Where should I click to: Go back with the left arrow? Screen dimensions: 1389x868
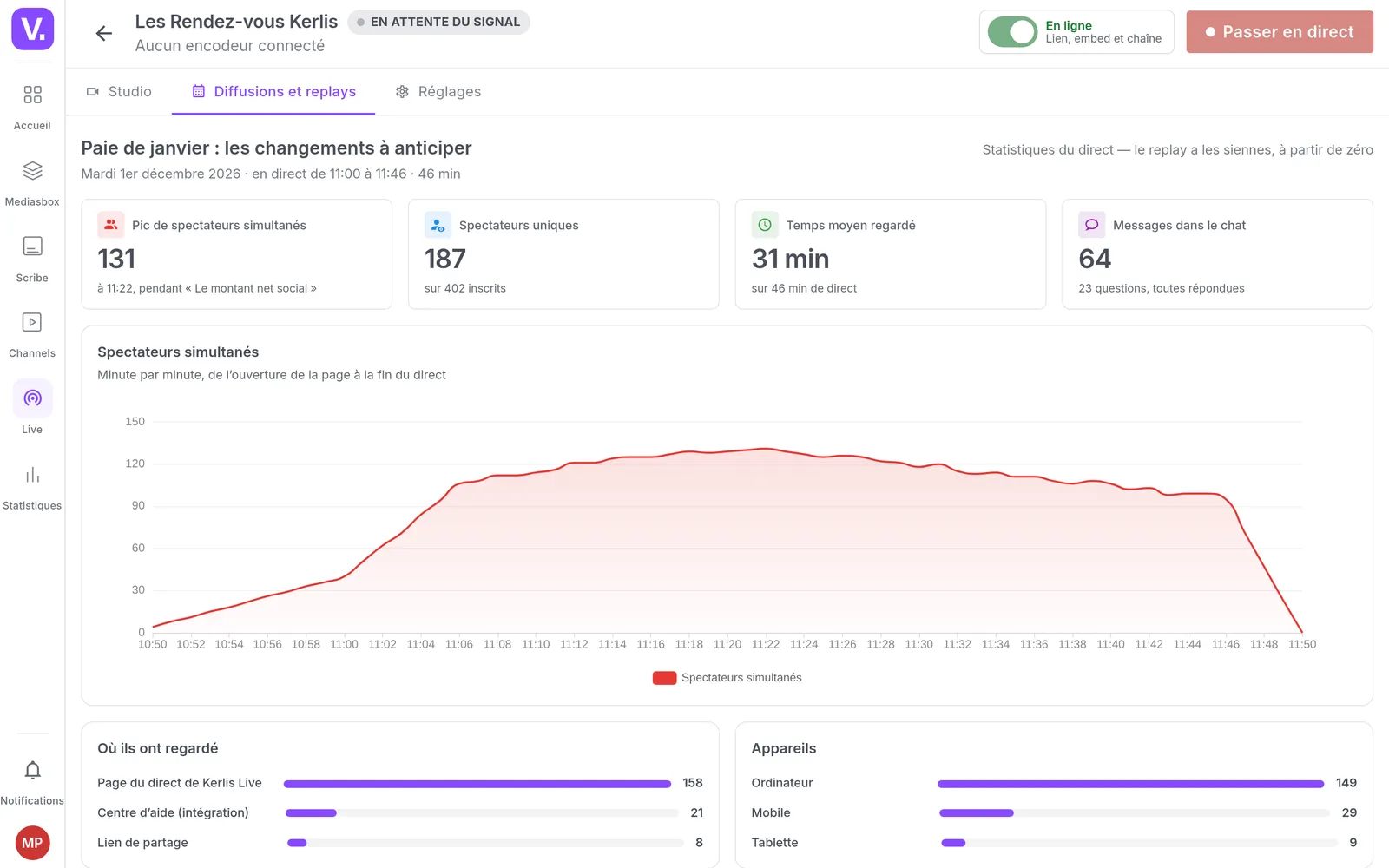tap(104, 33)
